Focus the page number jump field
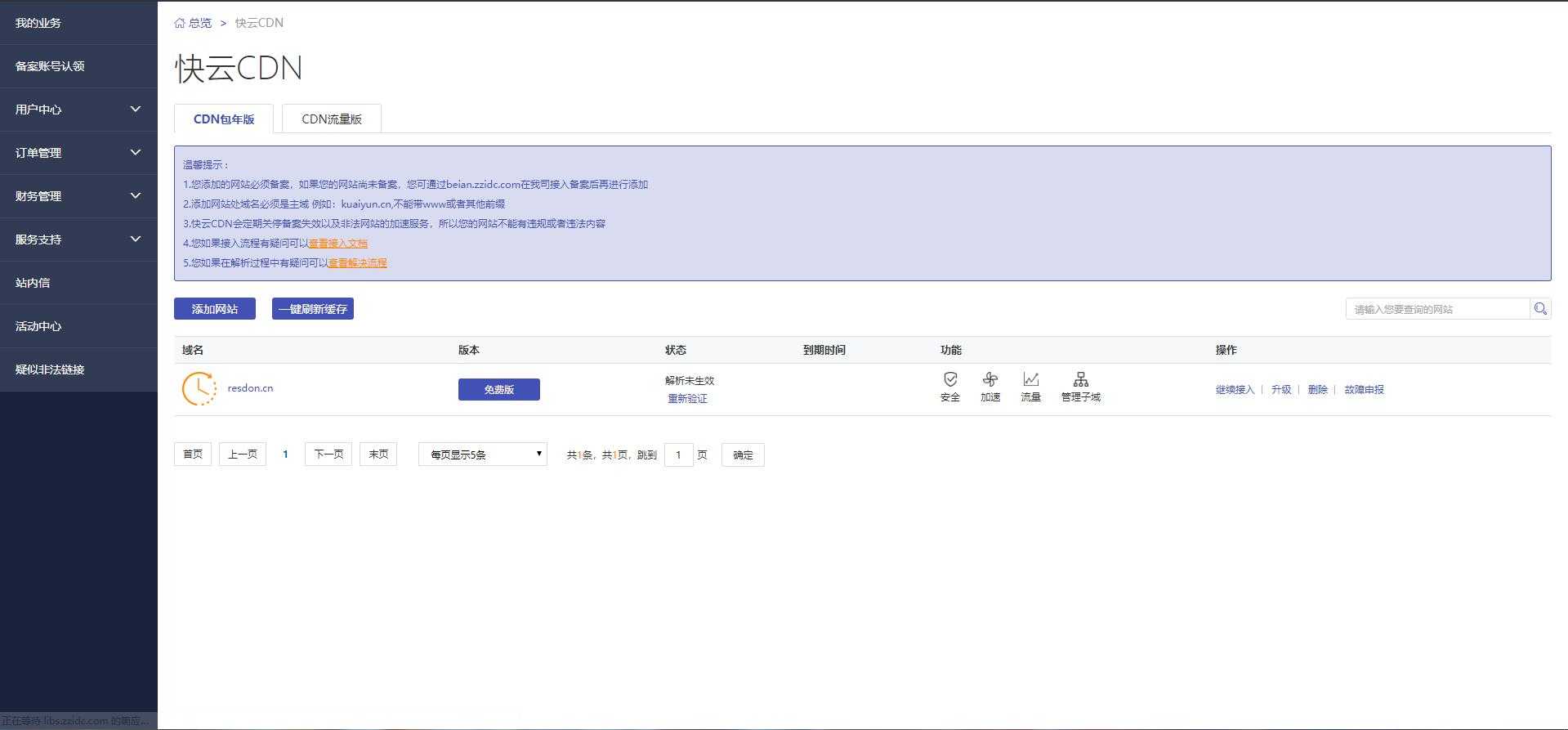Screen dimensions: 1568x730 (679, 455)
